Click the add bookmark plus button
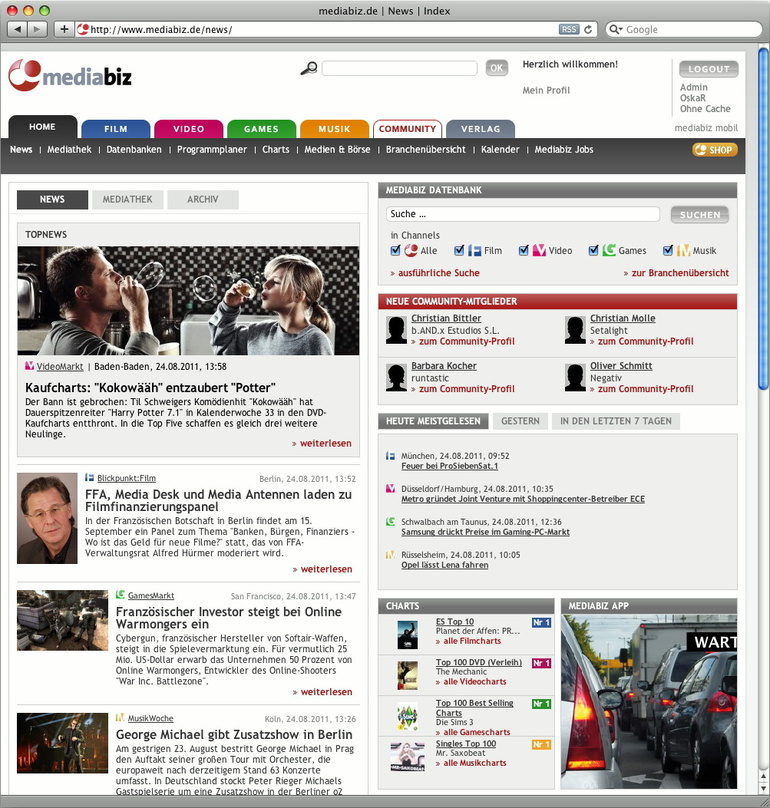Viewport: 770px width, 808px height. coord(64,29)
